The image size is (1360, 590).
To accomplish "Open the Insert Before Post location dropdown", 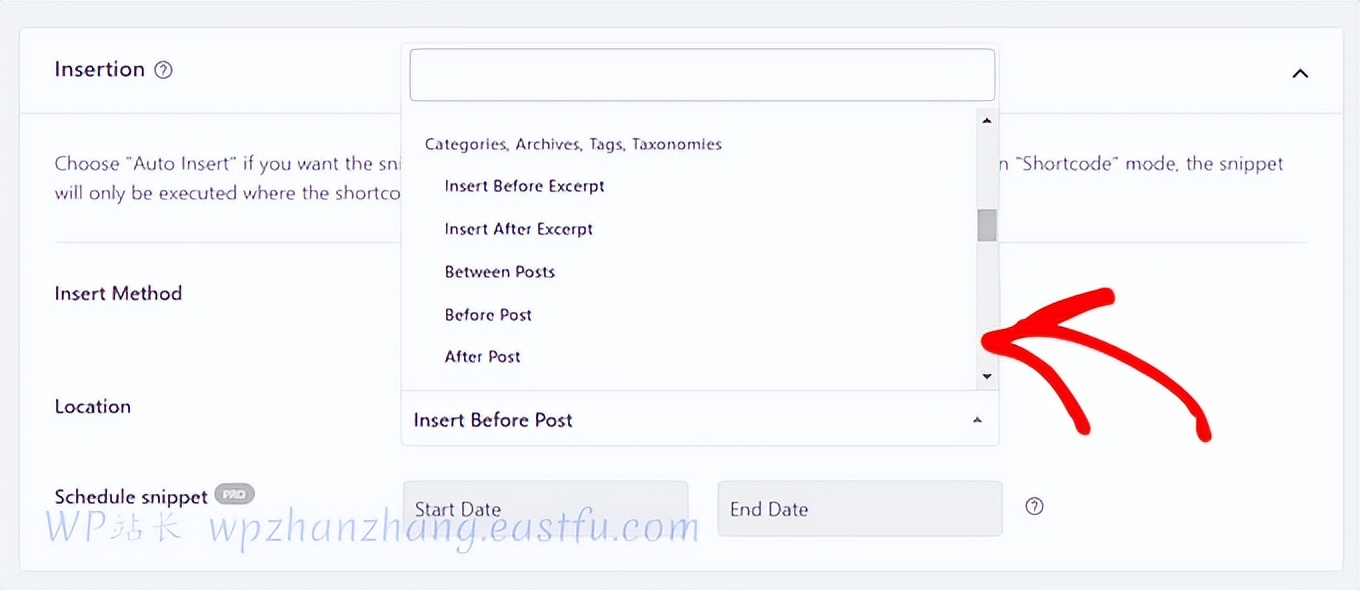I will pos(690,420).
